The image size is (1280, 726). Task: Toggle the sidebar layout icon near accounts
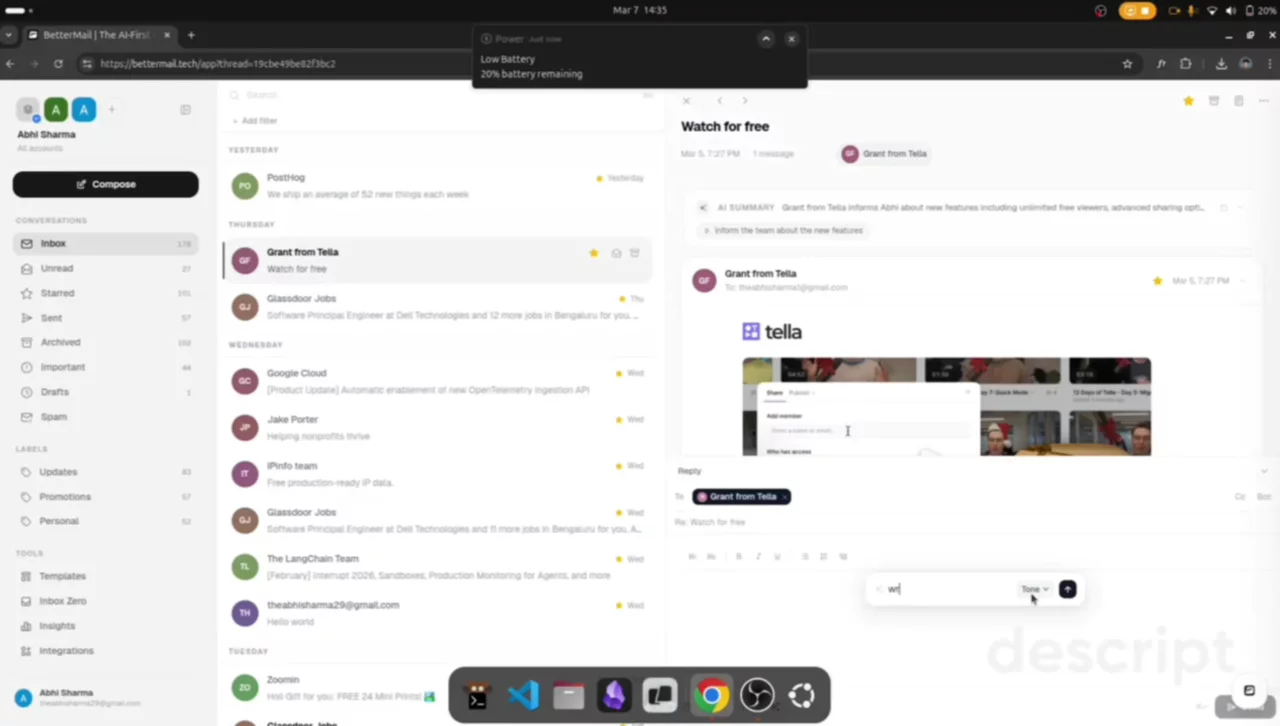[x=185, y=110]
